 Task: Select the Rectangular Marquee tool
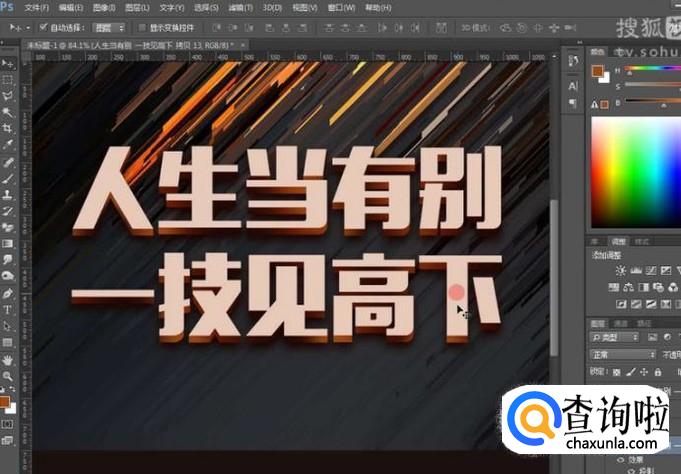[7, 80]
